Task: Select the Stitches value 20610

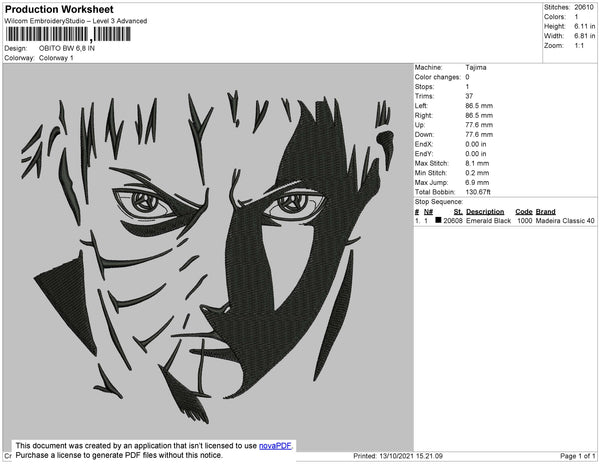Action: click(584, 7)
